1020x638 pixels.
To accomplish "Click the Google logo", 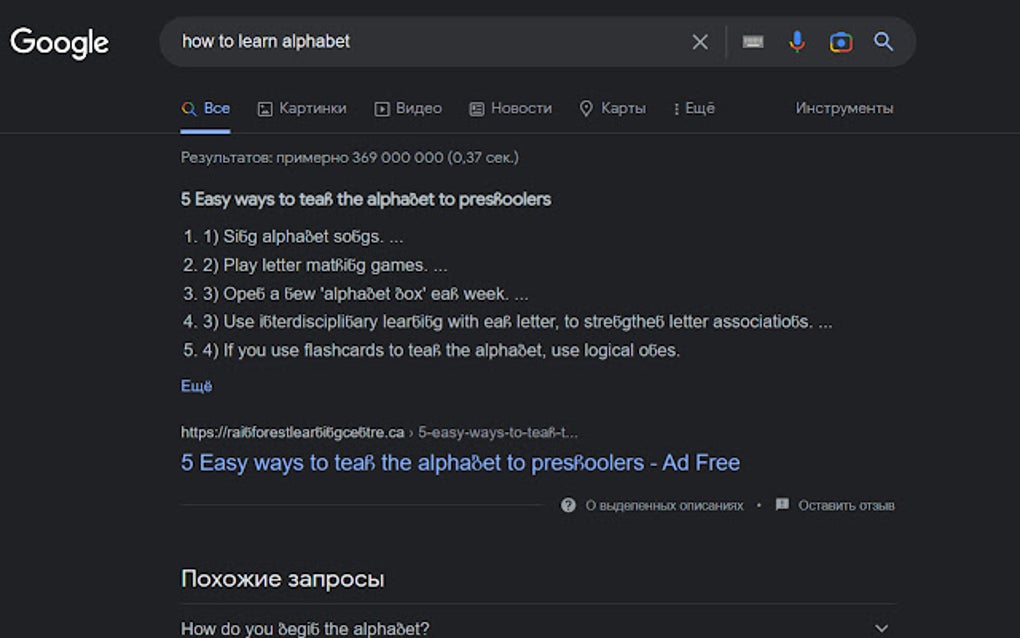I will (59, 42).
